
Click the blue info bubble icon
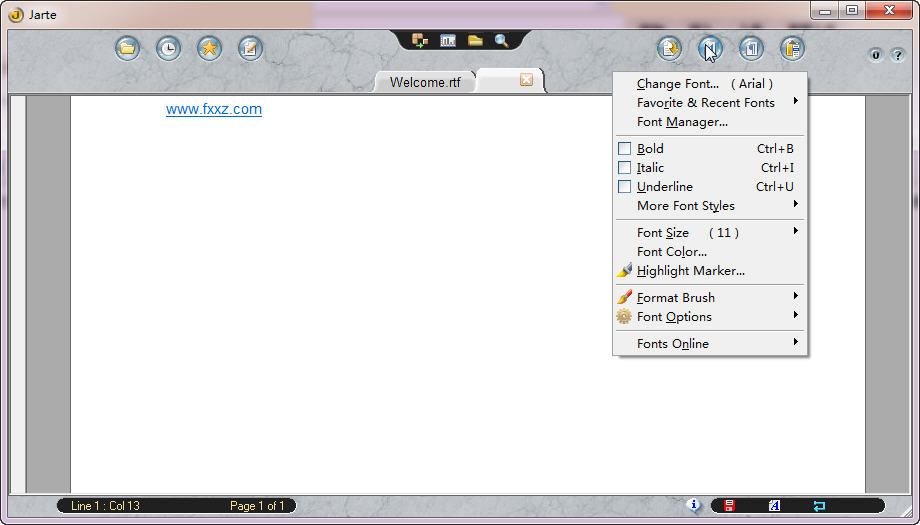694,504
